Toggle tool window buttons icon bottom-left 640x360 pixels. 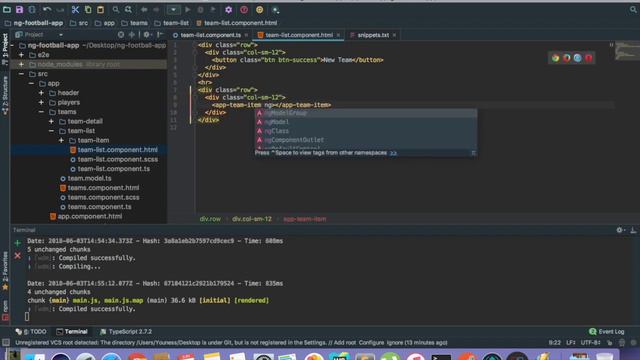[x=6, y=342]
